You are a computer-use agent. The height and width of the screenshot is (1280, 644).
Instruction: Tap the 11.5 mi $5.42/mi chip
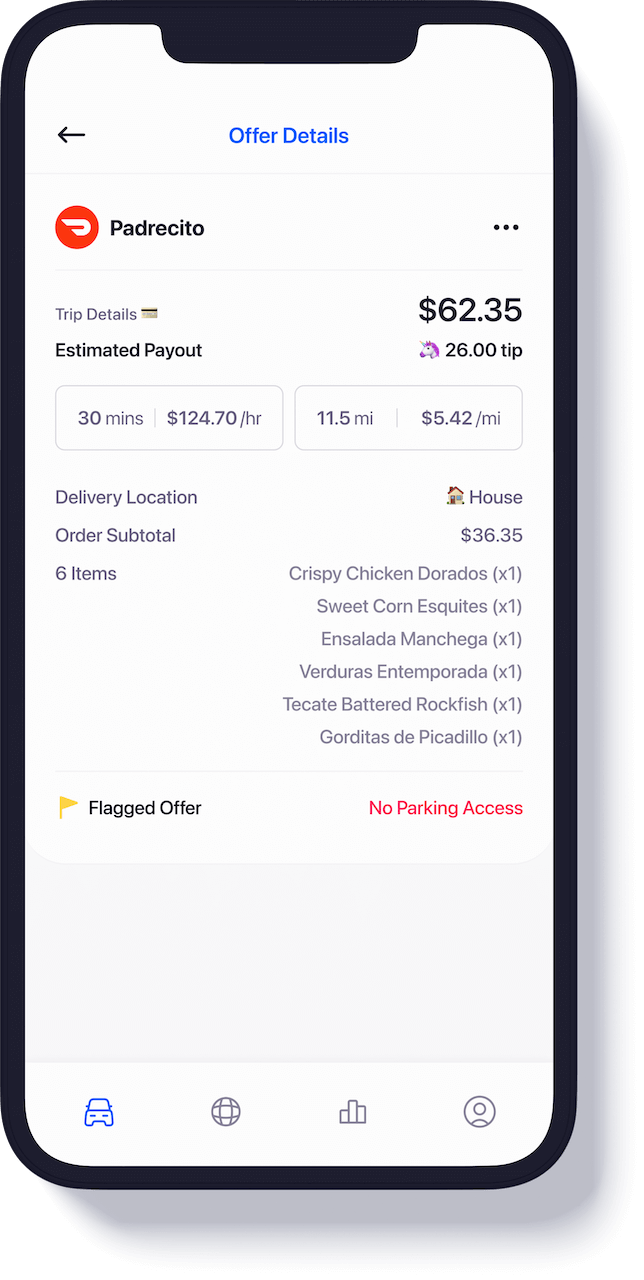(x=408, y=418)
